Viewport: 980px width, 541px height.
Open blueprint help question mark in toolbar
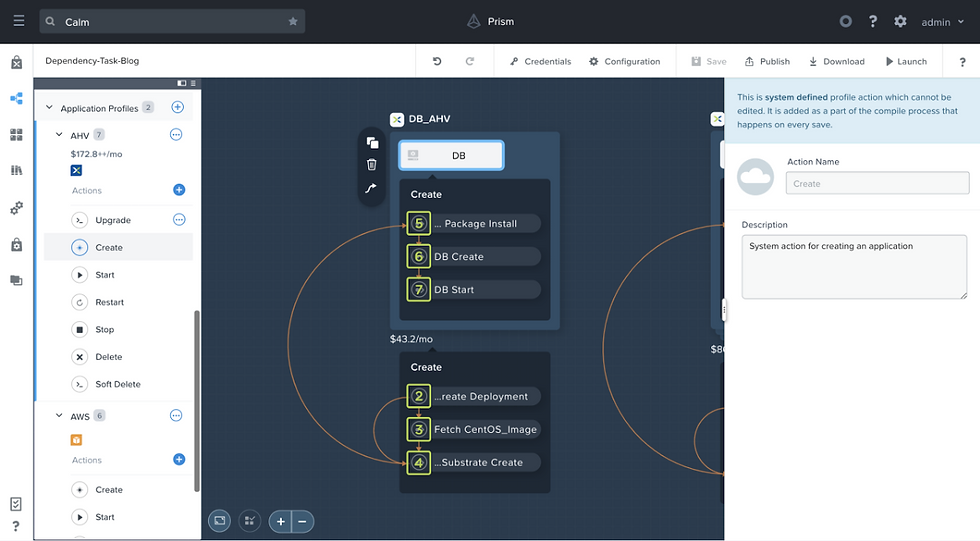point(962,62)
